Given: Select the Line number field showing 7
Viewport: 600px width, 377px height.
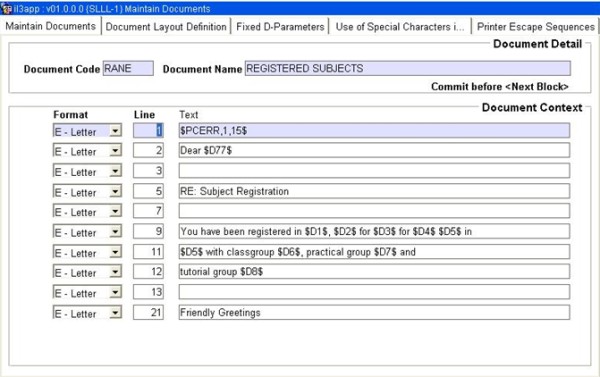Looking at the screenshot, I should (148, 211).
